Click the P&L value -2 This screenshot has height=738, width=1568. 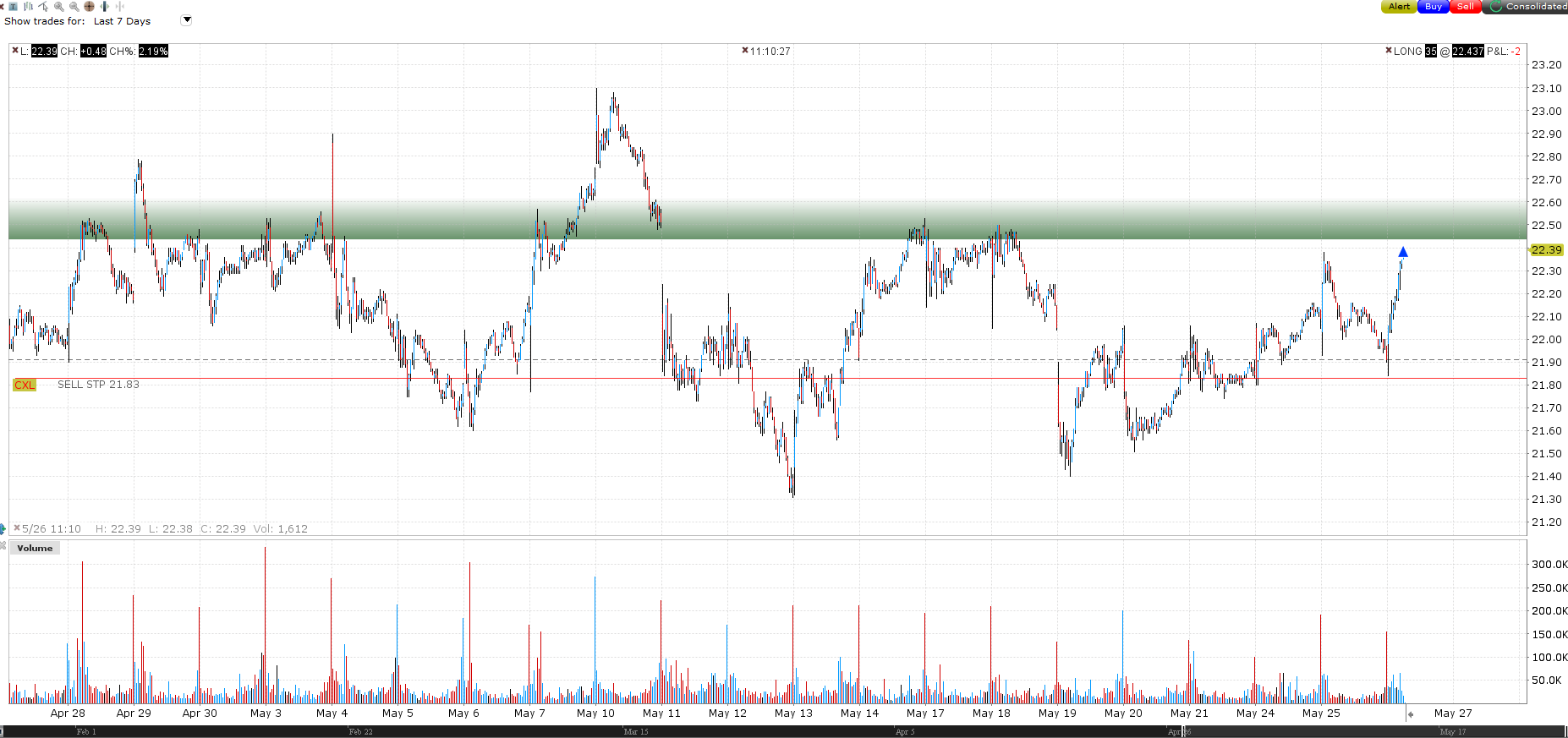(1517, 52)
